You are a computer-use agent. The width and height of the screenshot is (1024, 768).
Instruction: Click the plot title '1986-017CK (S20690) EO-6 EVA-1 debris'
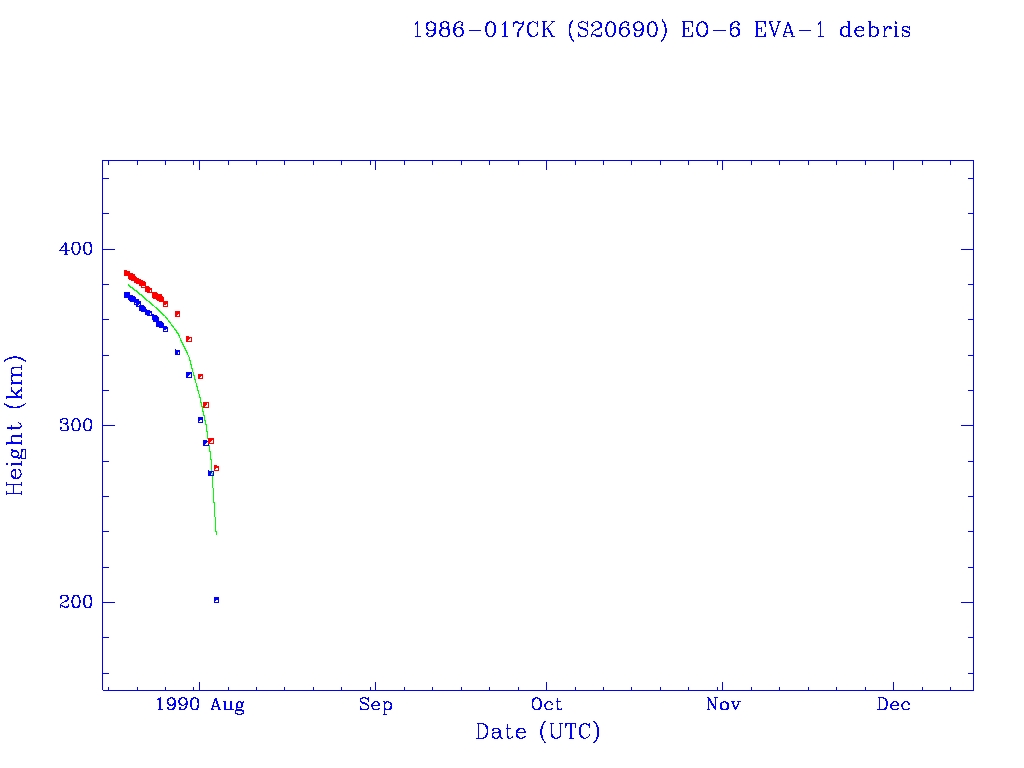(661, 30)
